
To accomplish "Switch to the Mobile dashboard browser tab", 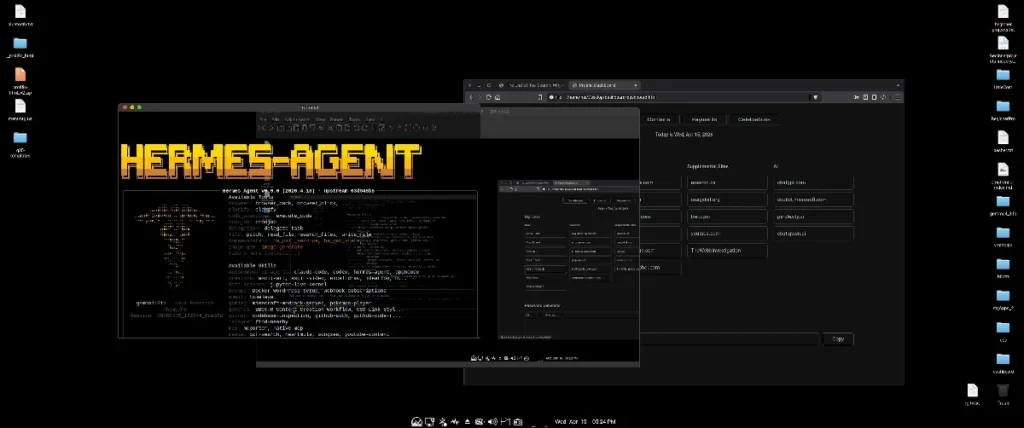I will click(x=604, y=86).
